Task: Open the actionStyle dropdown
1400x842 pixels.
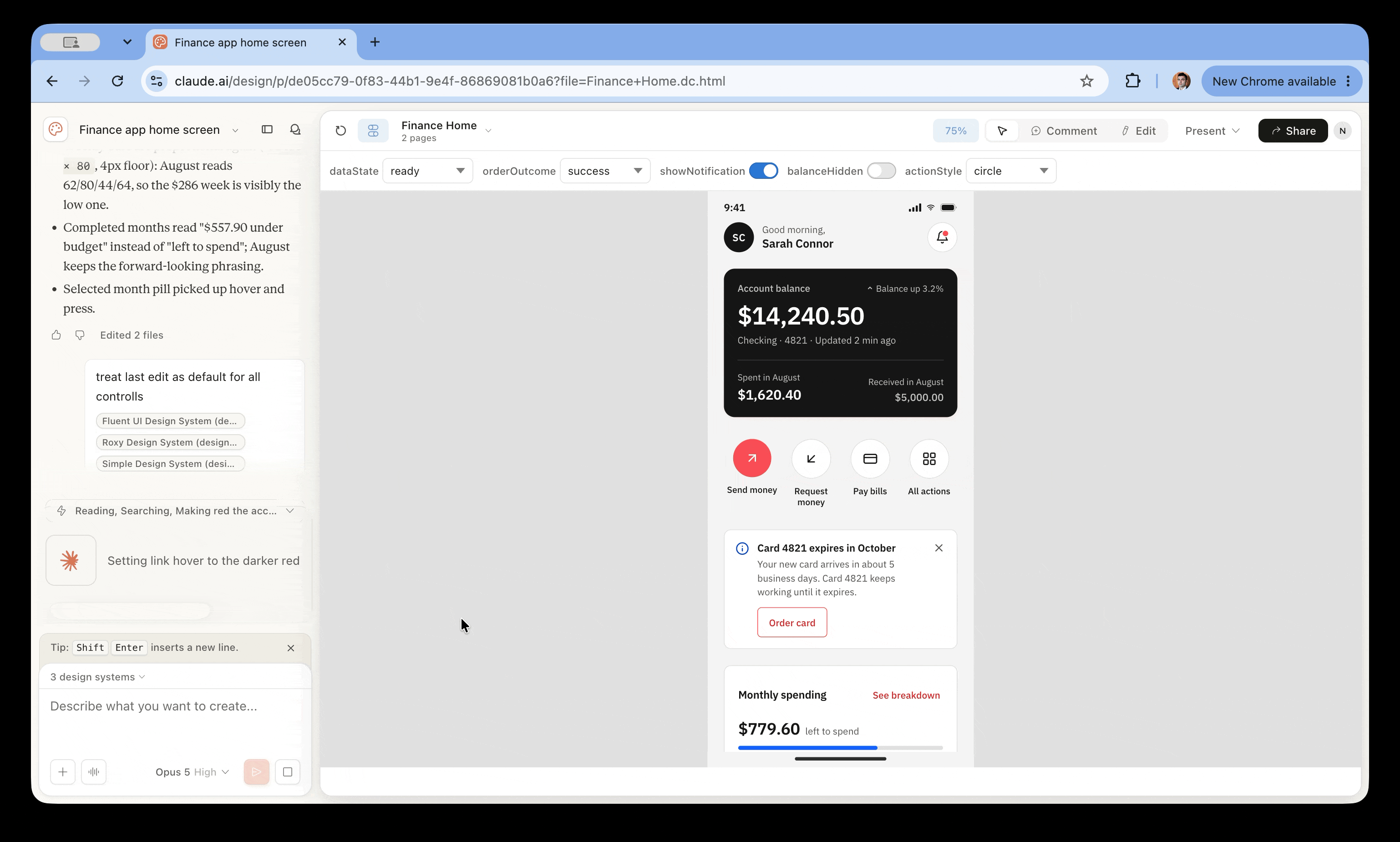Action: (1011, 171)
